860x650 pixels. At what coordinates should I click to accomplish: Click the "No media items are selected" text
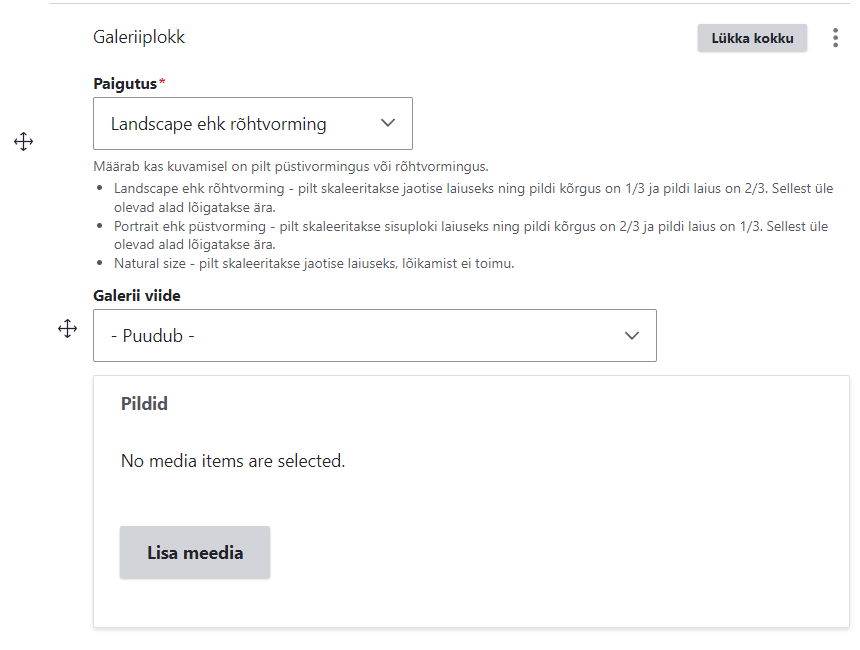(x=232, y=461)
